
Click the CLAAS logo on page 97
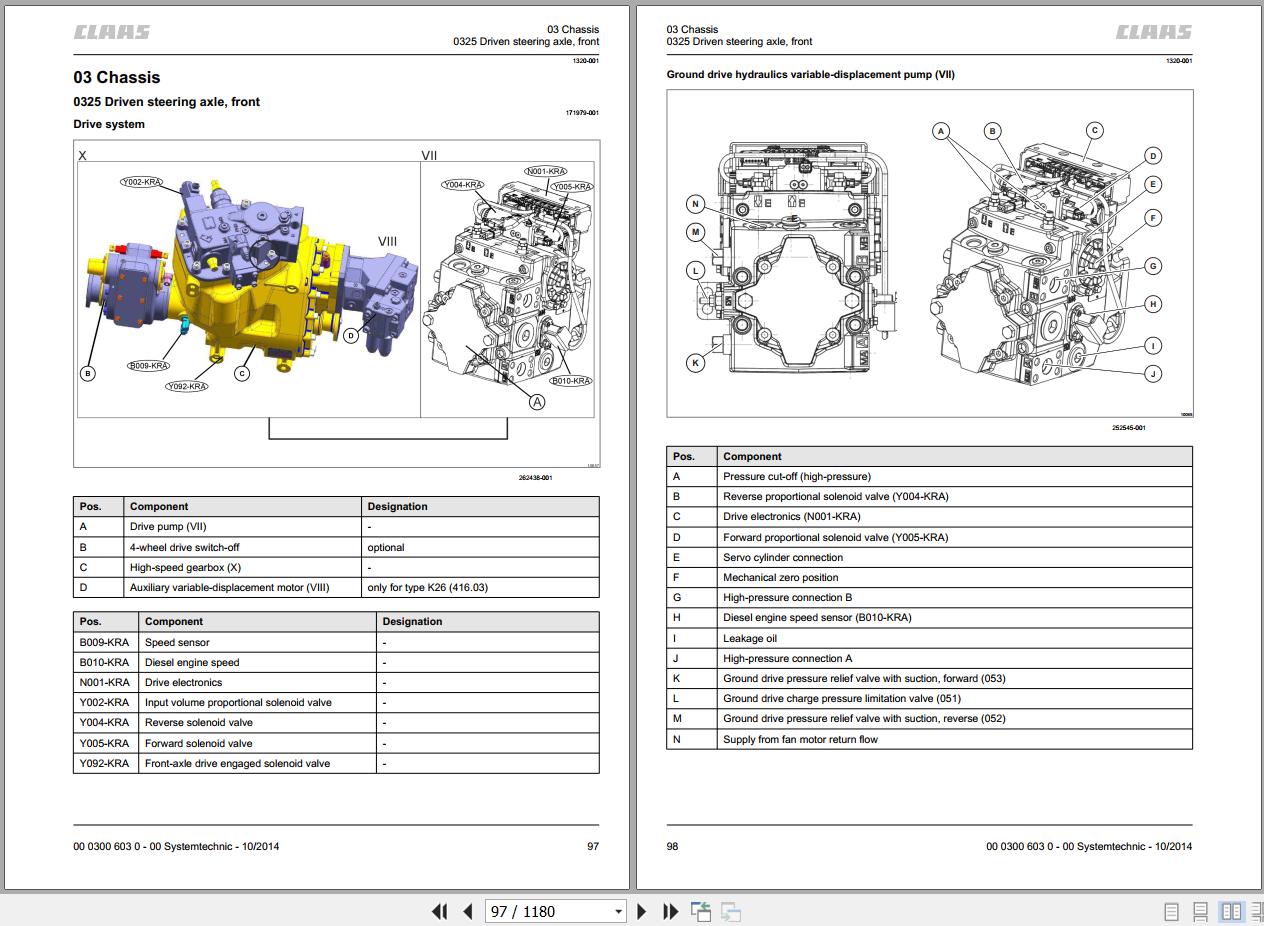[110, 31]
